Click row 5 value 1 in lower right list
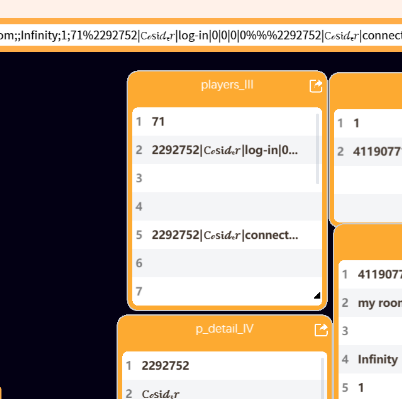This screenshot has width=402, height=399. (x=370, y=387)
